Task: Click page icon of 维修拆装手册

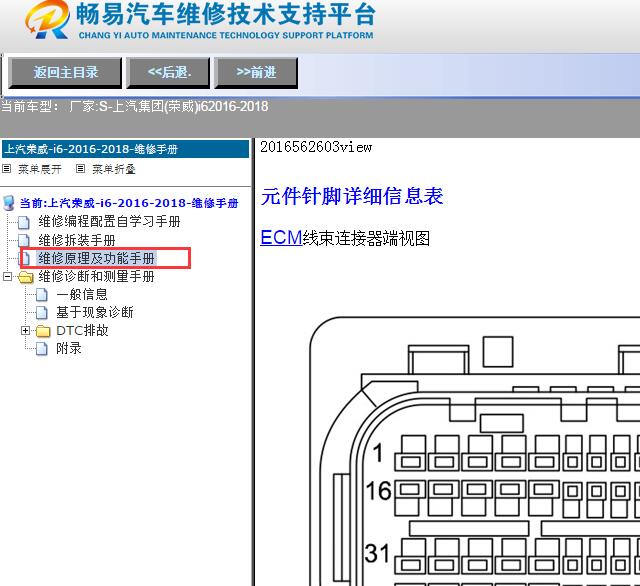Action: [24, 240]
